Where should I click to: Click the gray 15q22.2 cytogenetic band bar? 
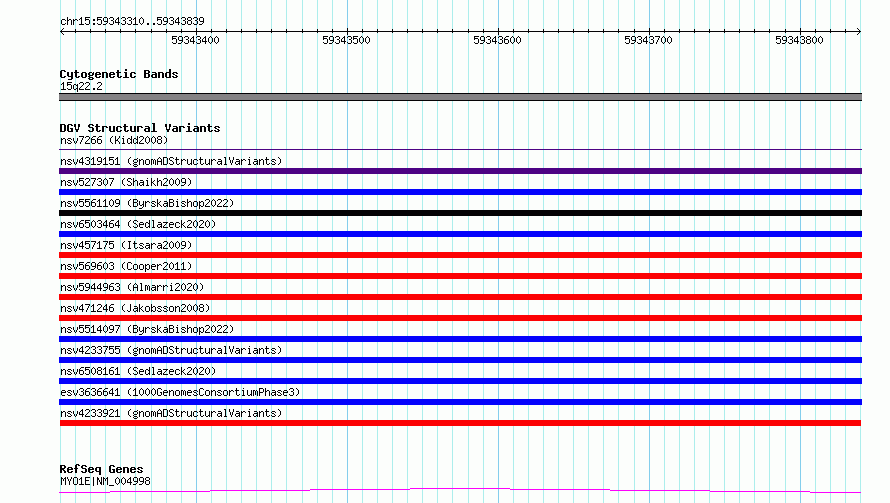coord(460,97)
